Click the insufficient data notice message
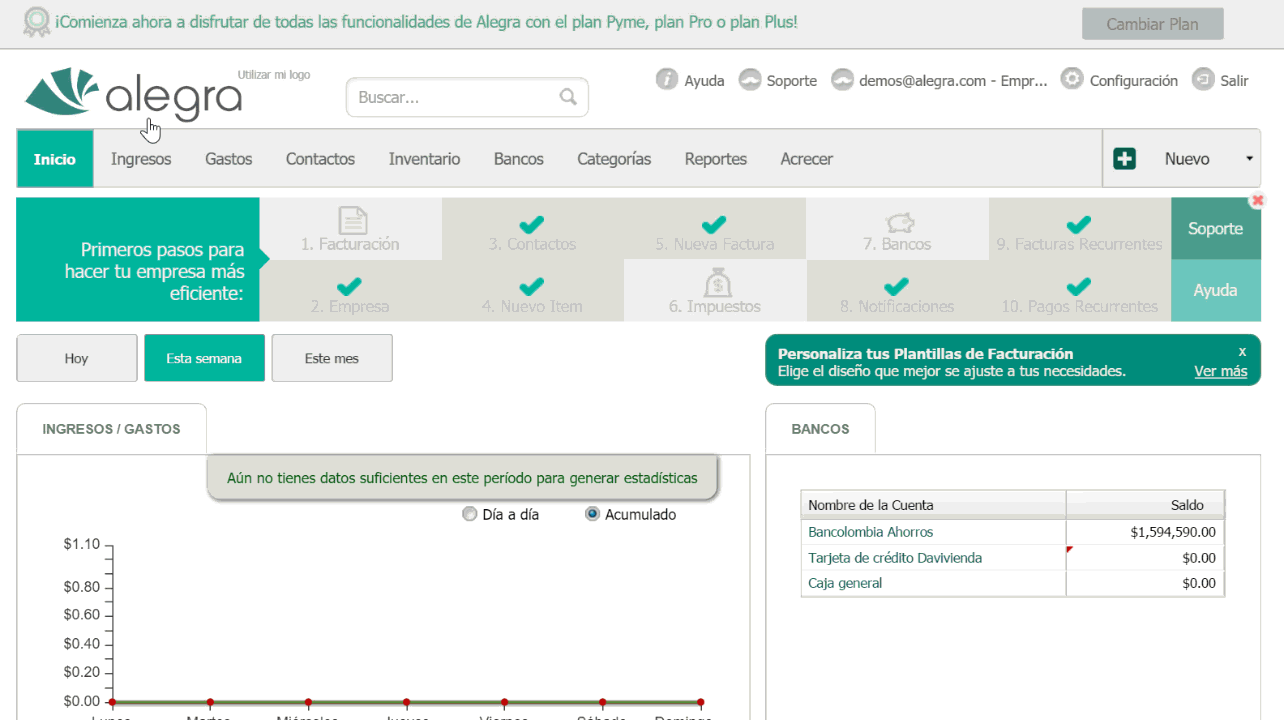The height and width of the screenshot is (720, 1284). coord(462,478)
